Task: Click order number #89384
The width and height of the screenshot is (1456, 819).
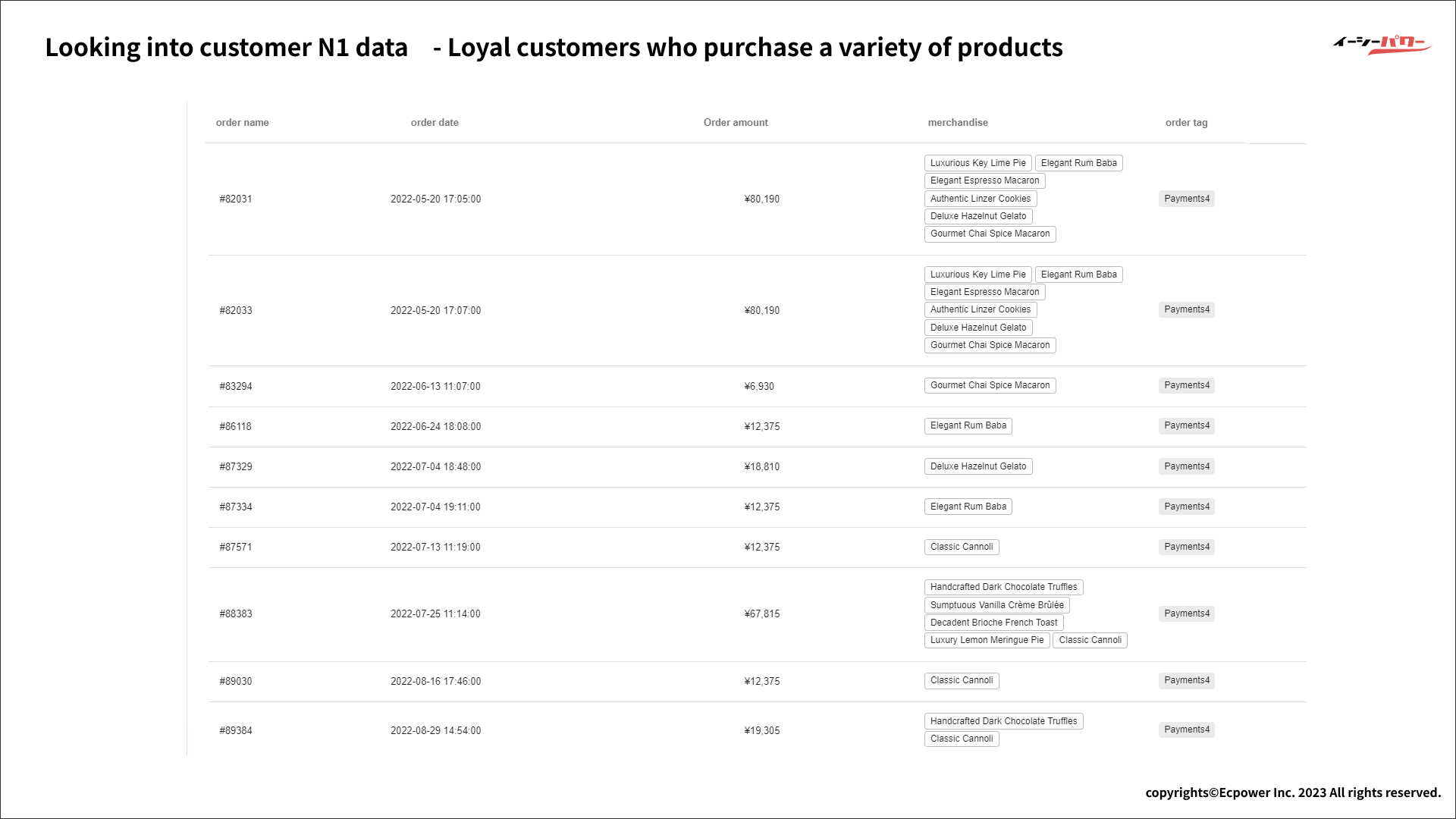Action: click(236, 731)
